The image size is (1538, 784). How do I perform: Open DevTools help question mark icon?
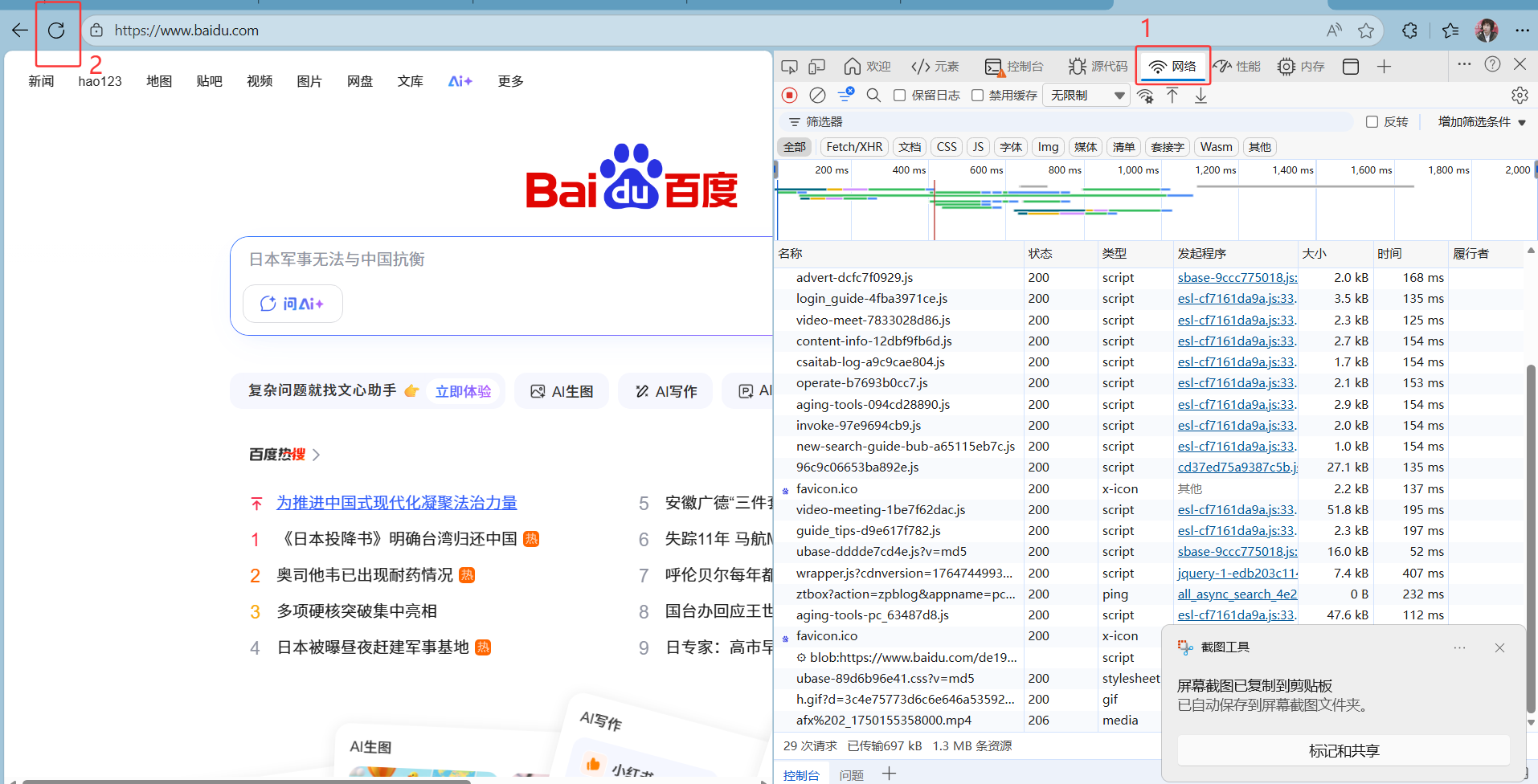1492,64
